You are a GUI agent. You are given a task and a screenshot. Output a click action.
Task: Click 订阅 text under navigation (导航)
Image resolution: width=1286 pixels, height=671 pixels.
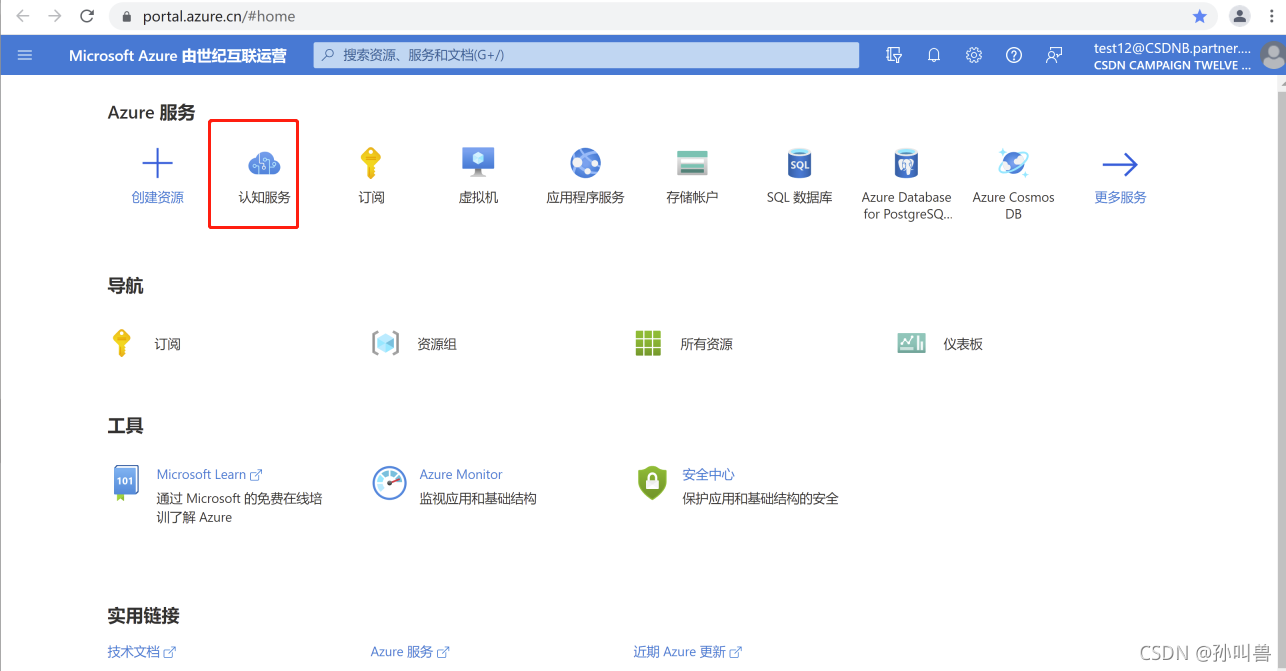point(168,343)
